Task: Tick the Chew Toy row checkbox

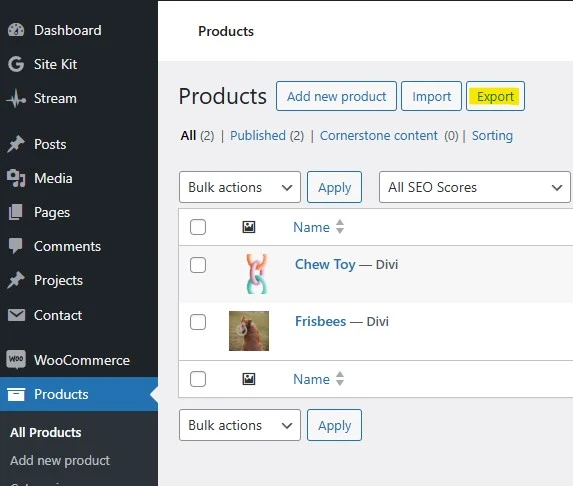Action: [198, 265]
